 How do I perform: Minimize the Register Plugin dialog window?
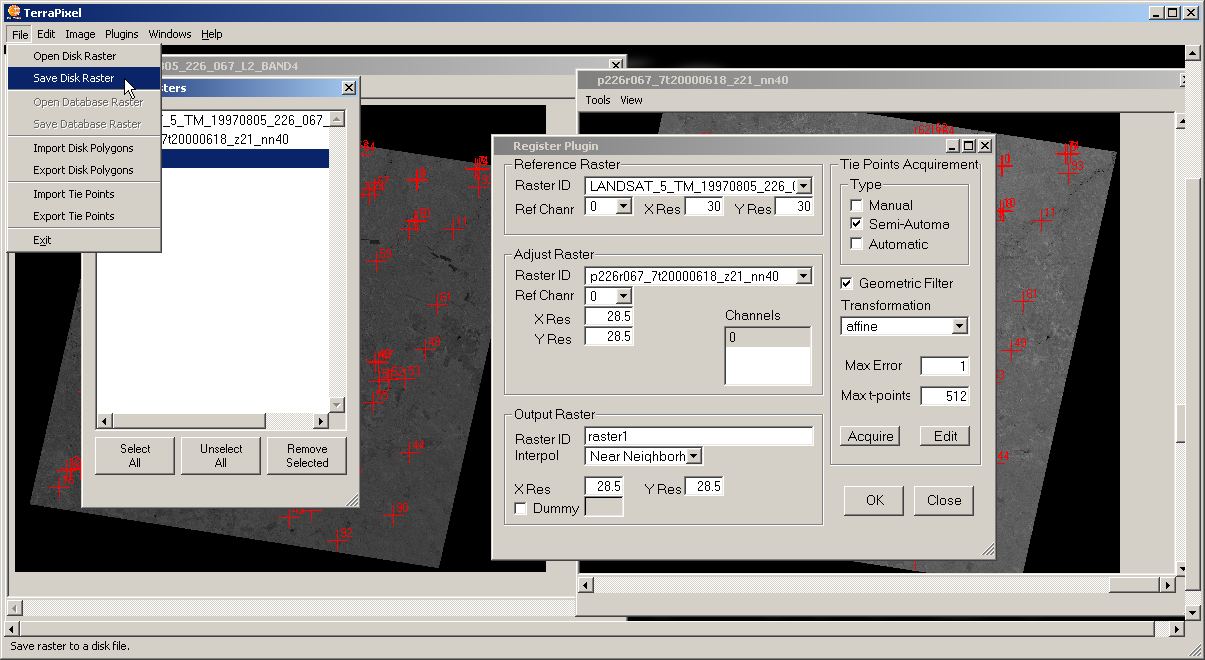(953, 146)
